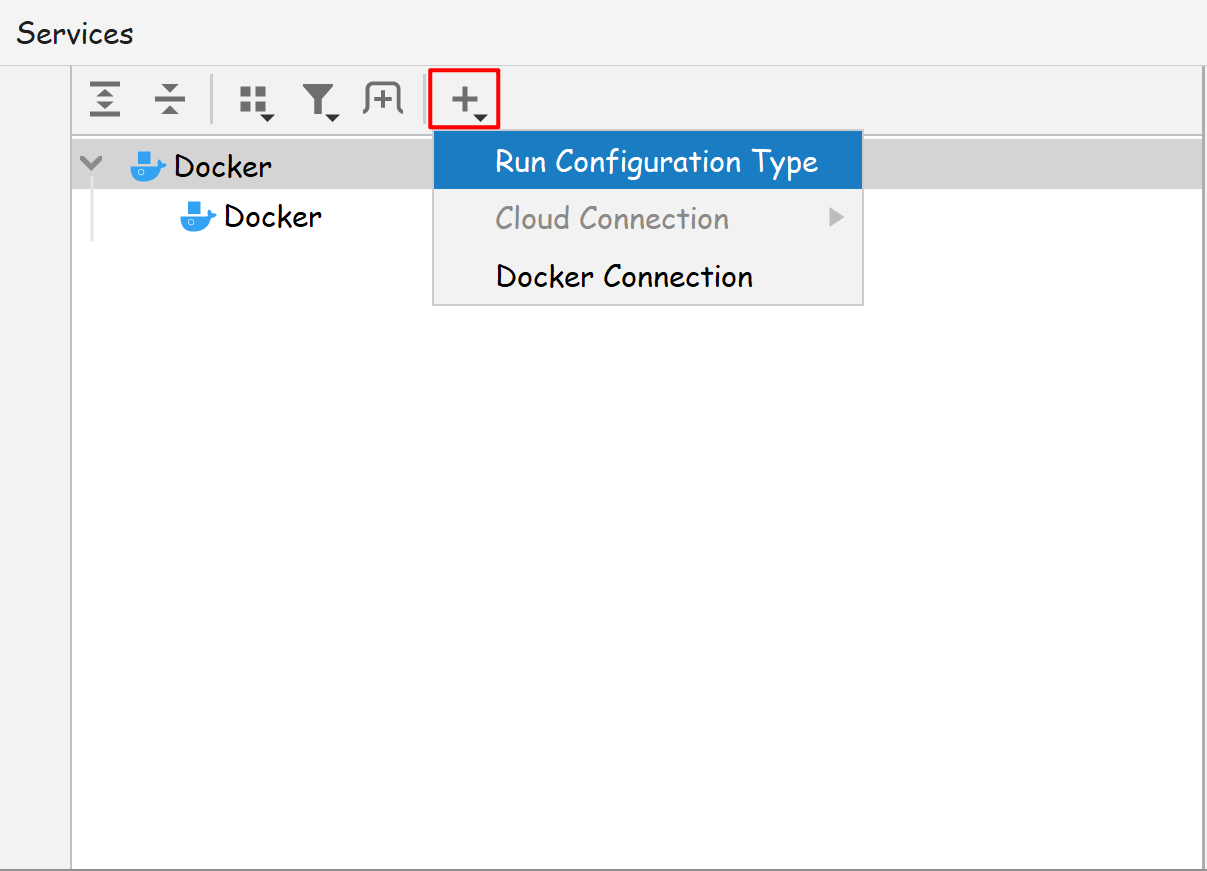Click the Expand All toolbar icon
1207x871 pixels.
[x=105, y=99]
